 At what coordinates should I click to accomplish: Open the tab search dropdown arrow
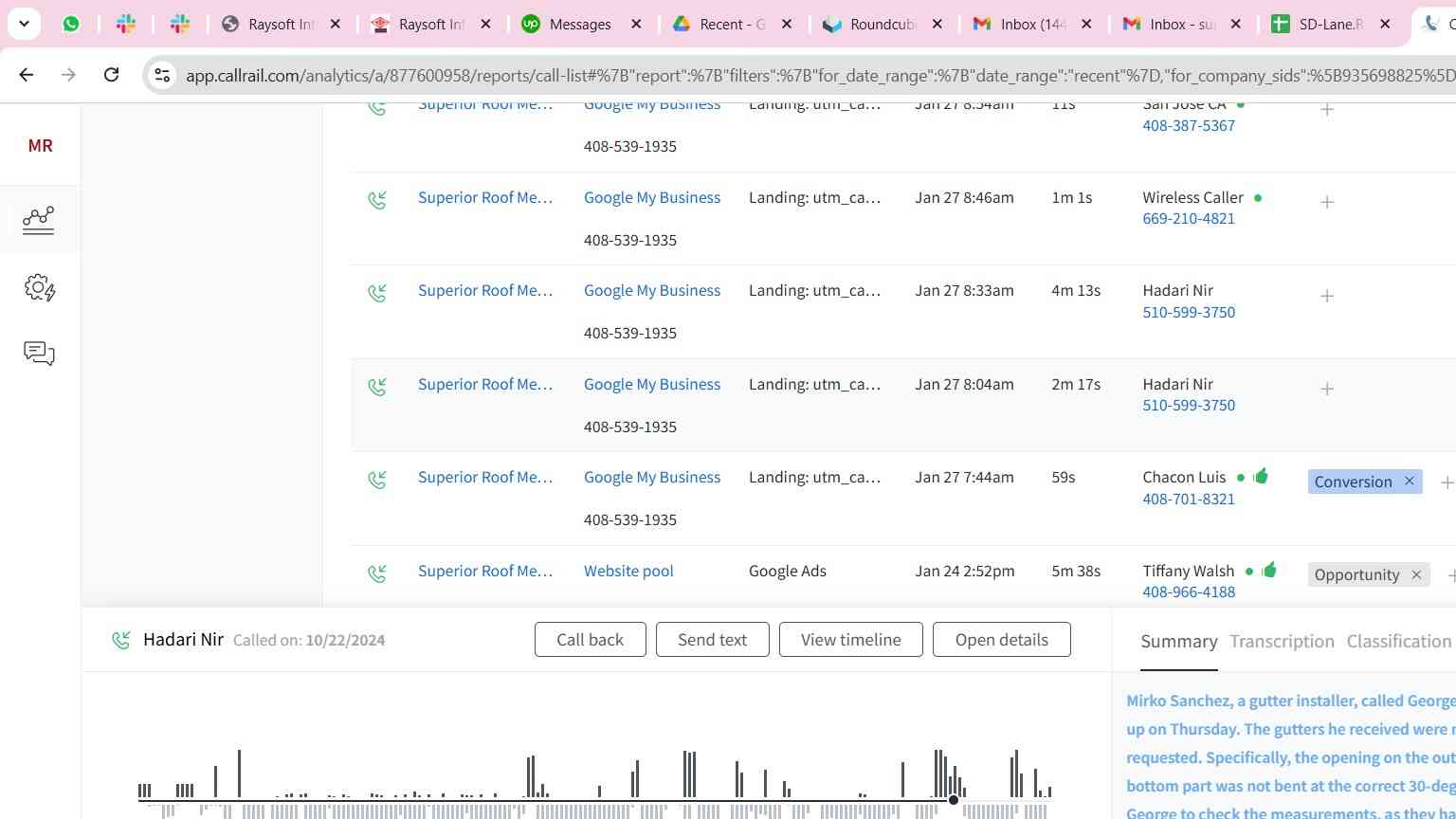[x=24, y=24]
